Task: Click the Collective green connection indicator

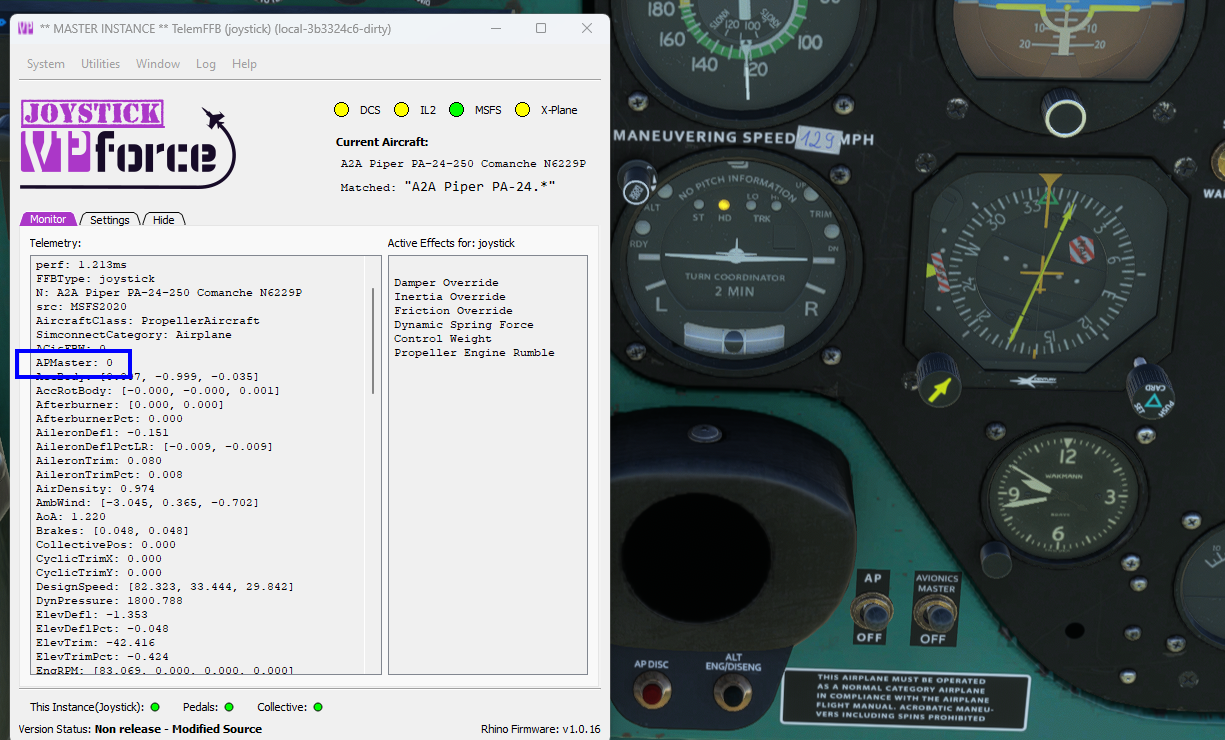Action: 318,707
